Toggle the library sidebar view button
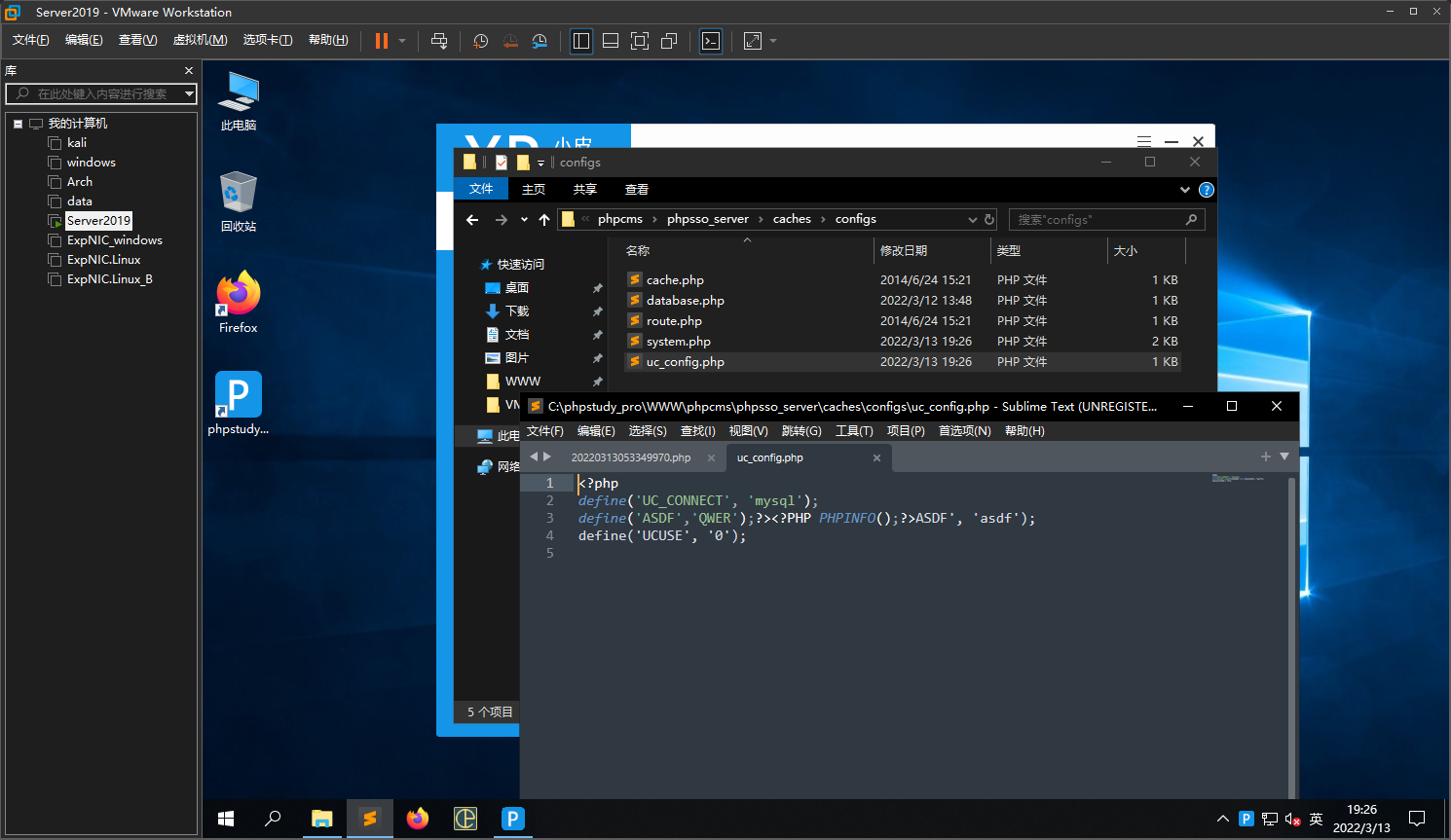This screenshot has height=840, width=1451. (x=581, y=41)
